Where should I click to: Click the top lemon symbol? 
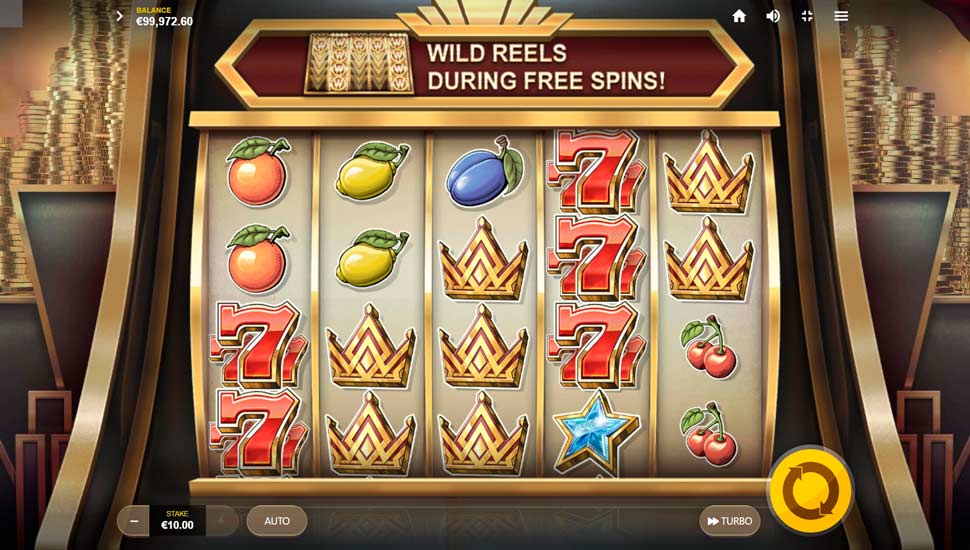pyautogui.click(x=372, y=170)
